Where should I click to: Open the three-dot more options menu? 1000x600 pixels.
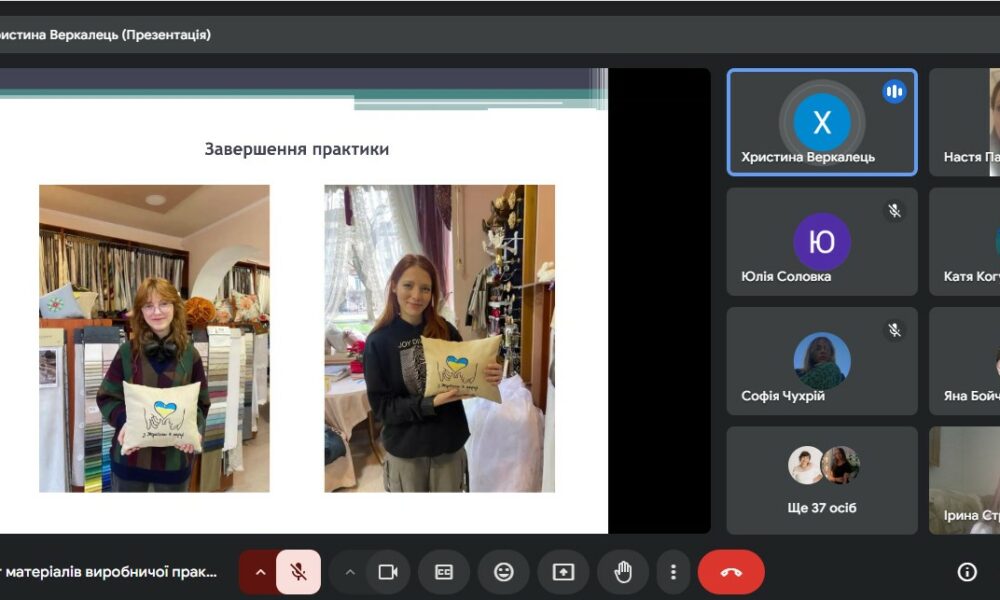click(x=673, y=572)
